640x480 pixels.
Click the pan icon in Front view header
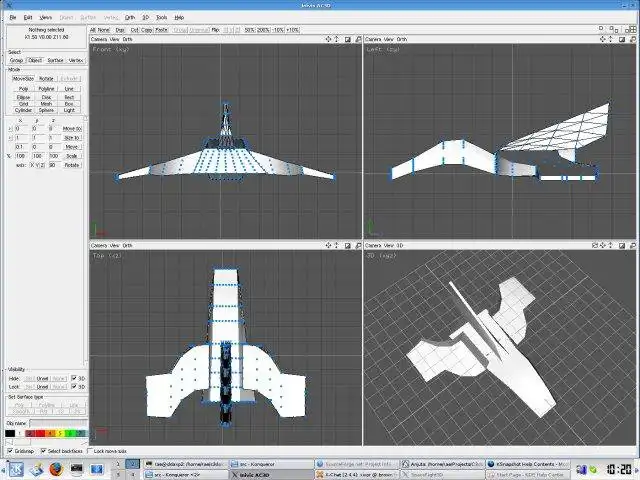328,39
